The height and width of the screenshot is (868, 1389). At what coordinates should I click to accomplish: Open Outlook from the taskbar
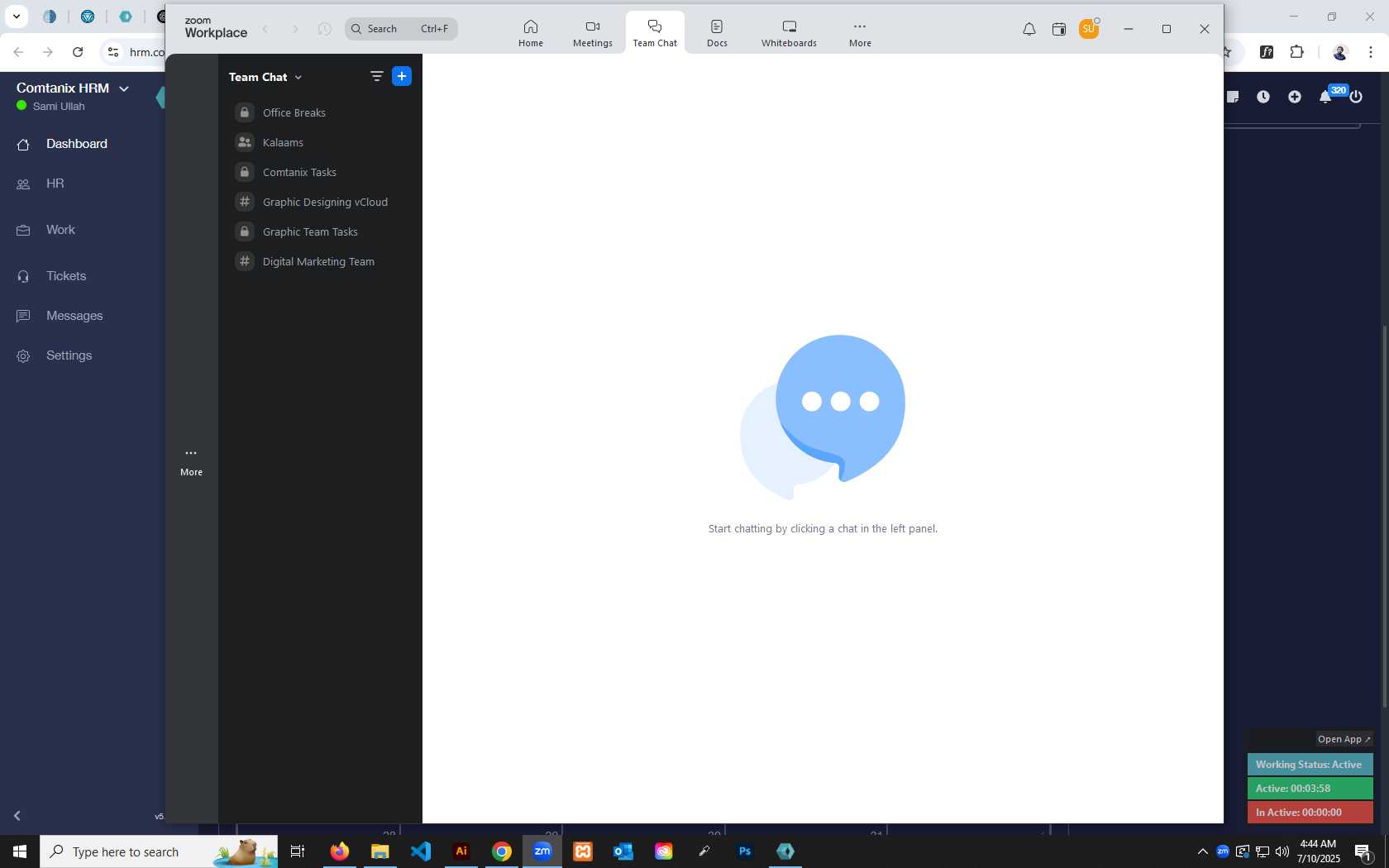click(623, 851)
